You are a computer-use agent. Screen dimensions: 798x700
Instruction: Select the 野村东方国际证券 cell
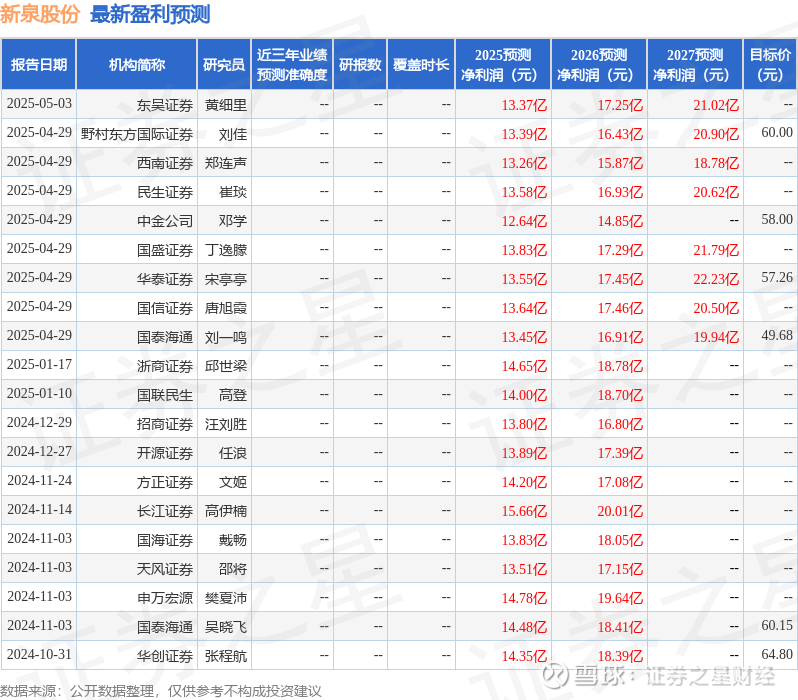coord(137,134)
